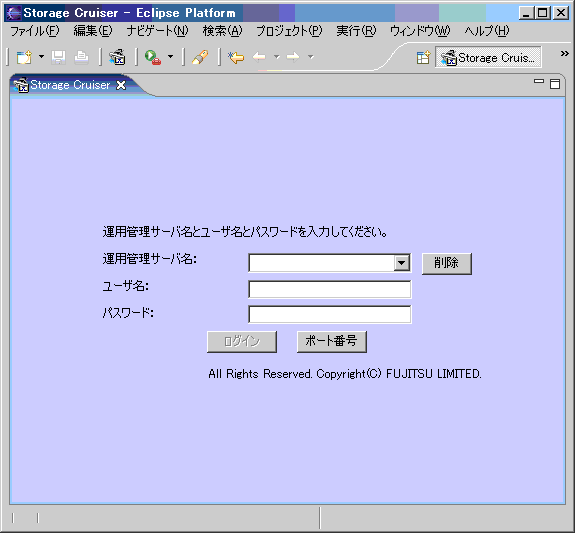
Task: Click the flashlight Search icon
Action: [x=200, y=57]
